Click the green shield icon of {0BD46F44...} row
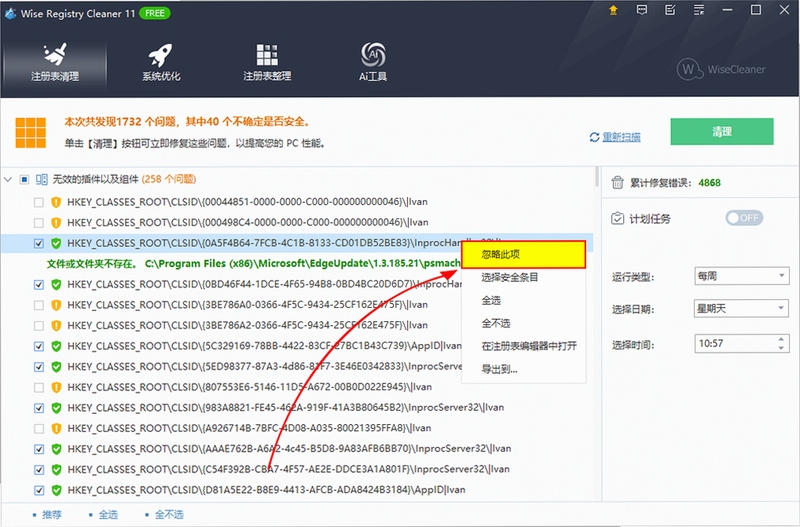This screenshot has height=527, width=800. (56, 284)
